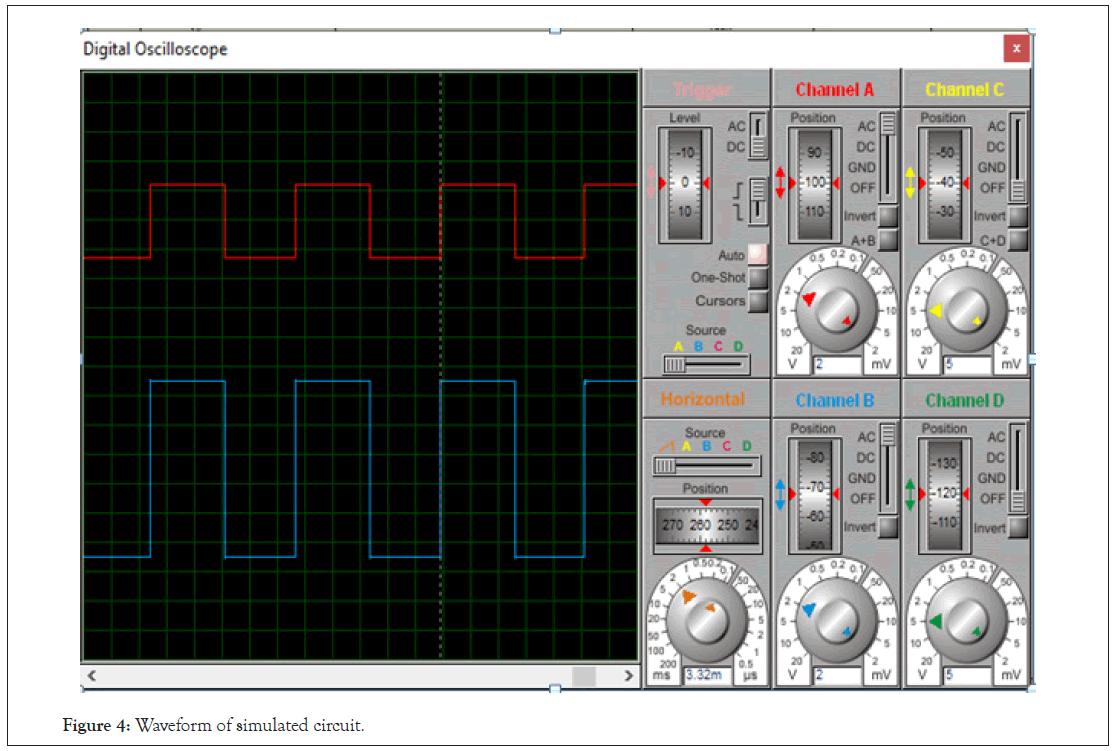The height and width of the screenshot is (751, 1113).
Task: Click the Channel B volts value field
Action: [x=838, y=676]
